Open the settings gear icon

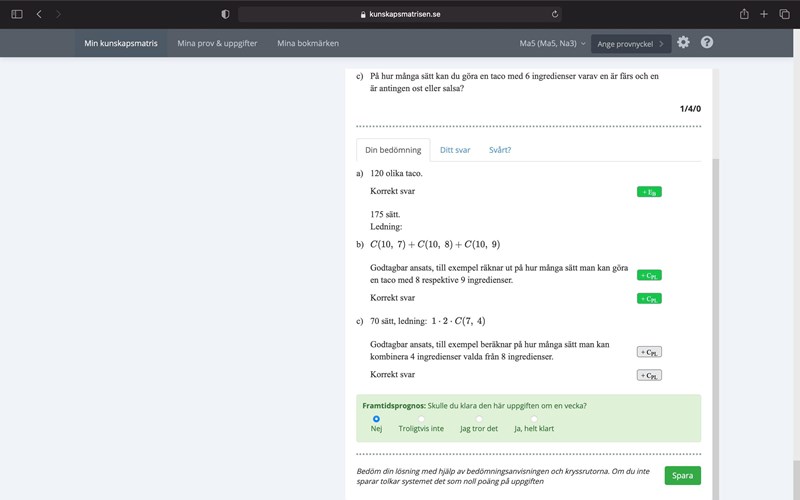683,43
